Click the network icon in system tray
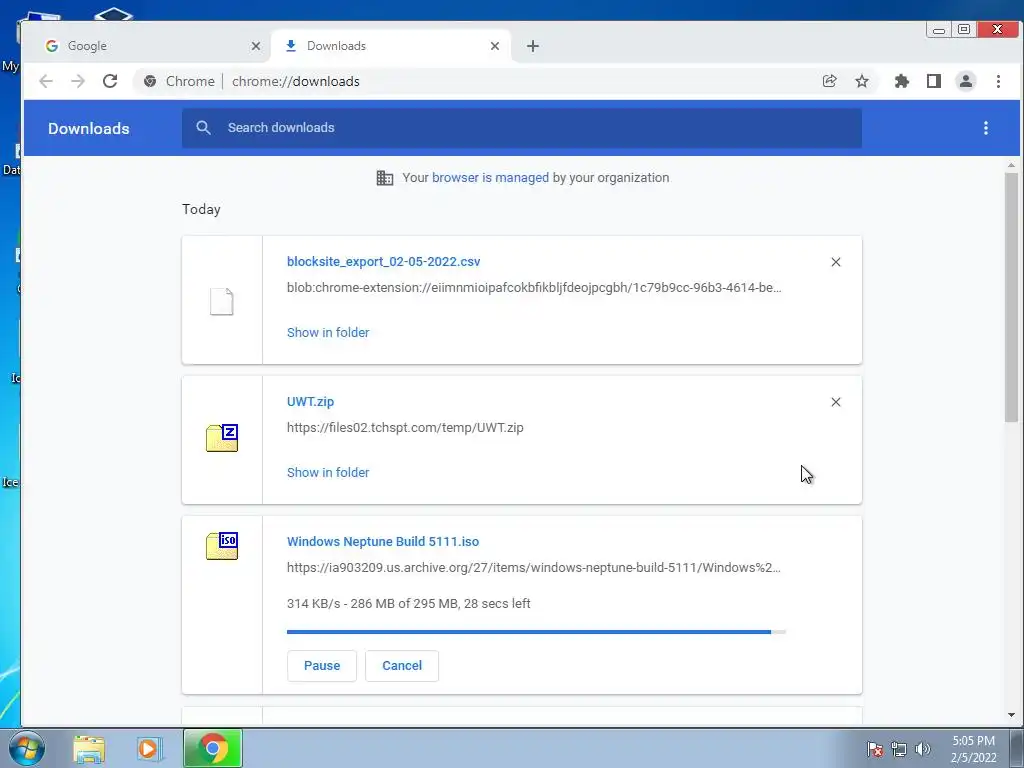The width and height of the screenshot is (1024, 768). [899, 749]
